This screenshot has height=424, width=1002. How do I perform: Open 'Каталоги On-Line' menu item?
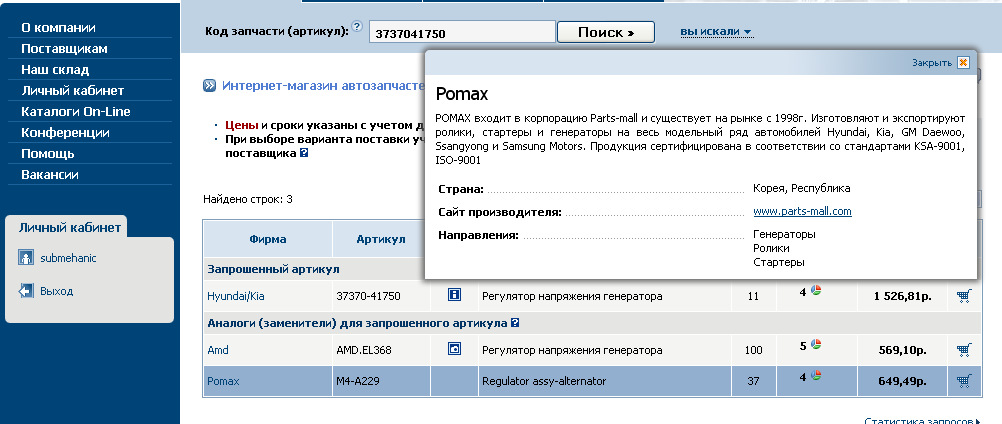[x=75, y=111]
